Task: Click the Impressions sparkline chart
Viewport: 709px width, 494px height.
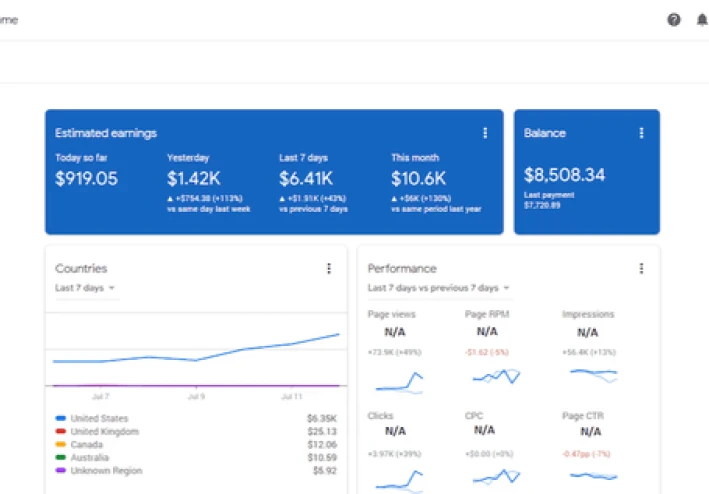Action: [x=593, y=373]
